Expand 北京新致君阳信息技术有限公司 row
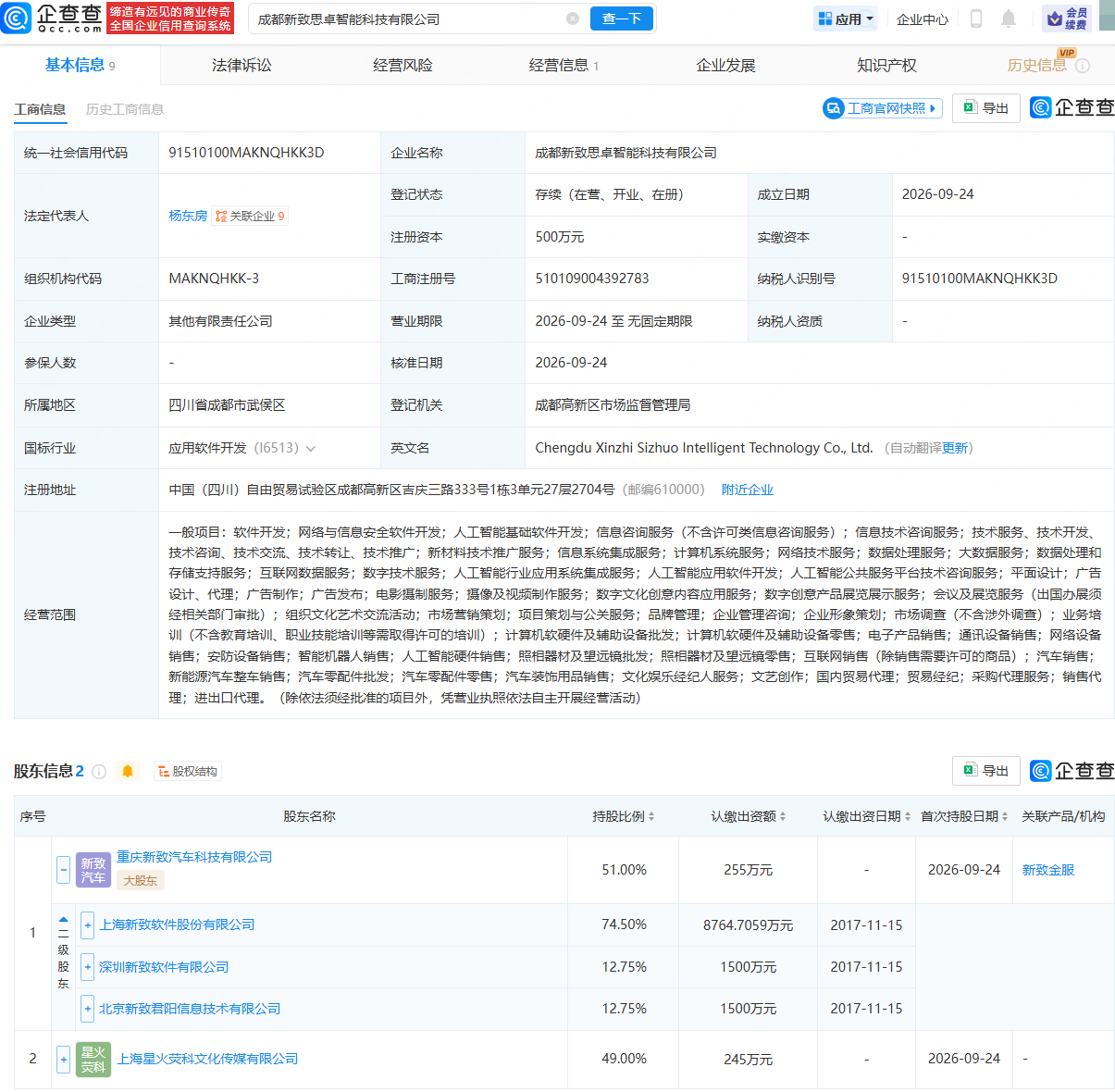Image resolution: width=1115 pixels, height=1092 pixels. tap(88, 1009)
